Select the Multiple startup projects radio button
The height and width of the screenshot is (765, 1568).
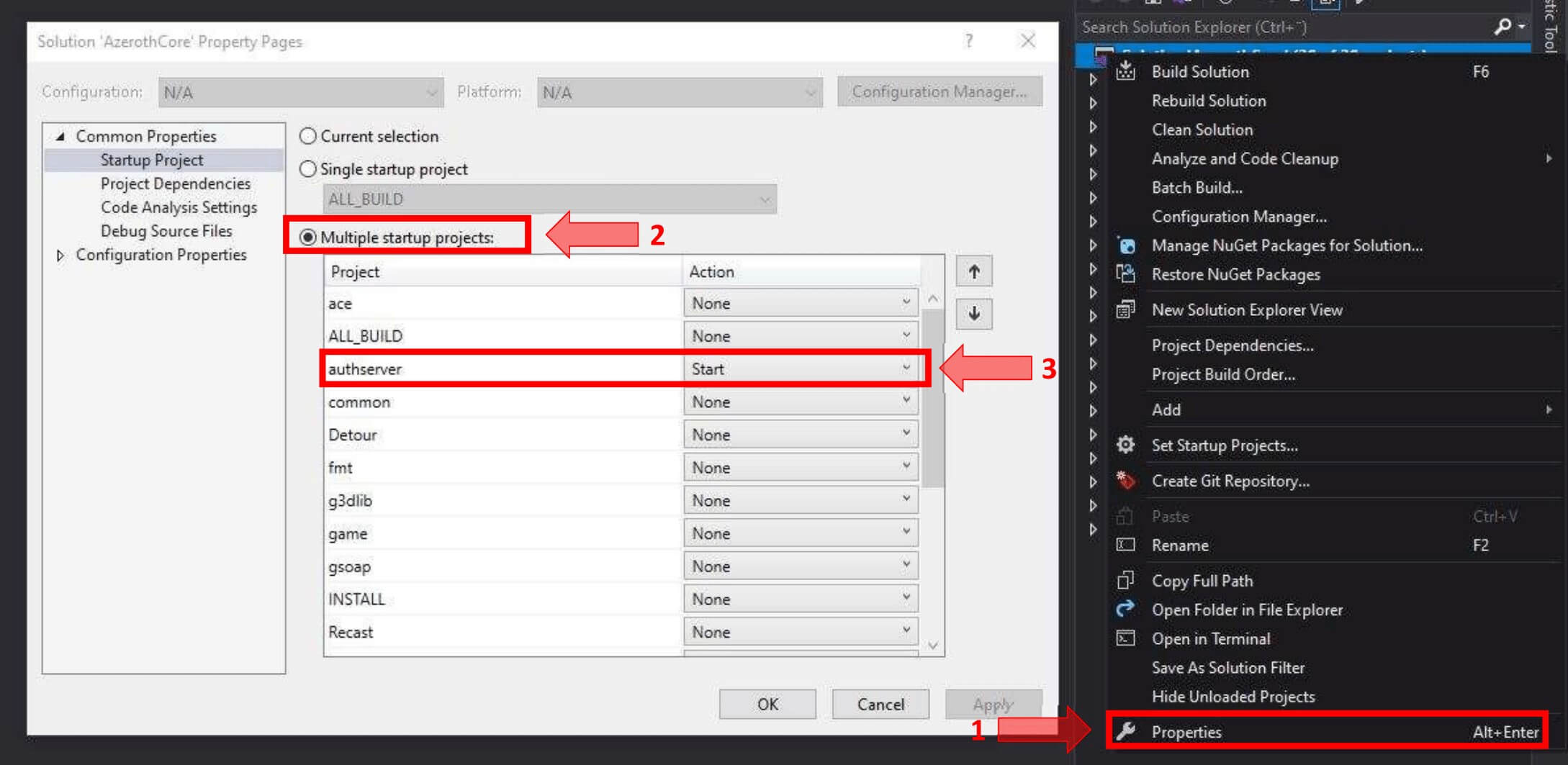coord(308,237)
